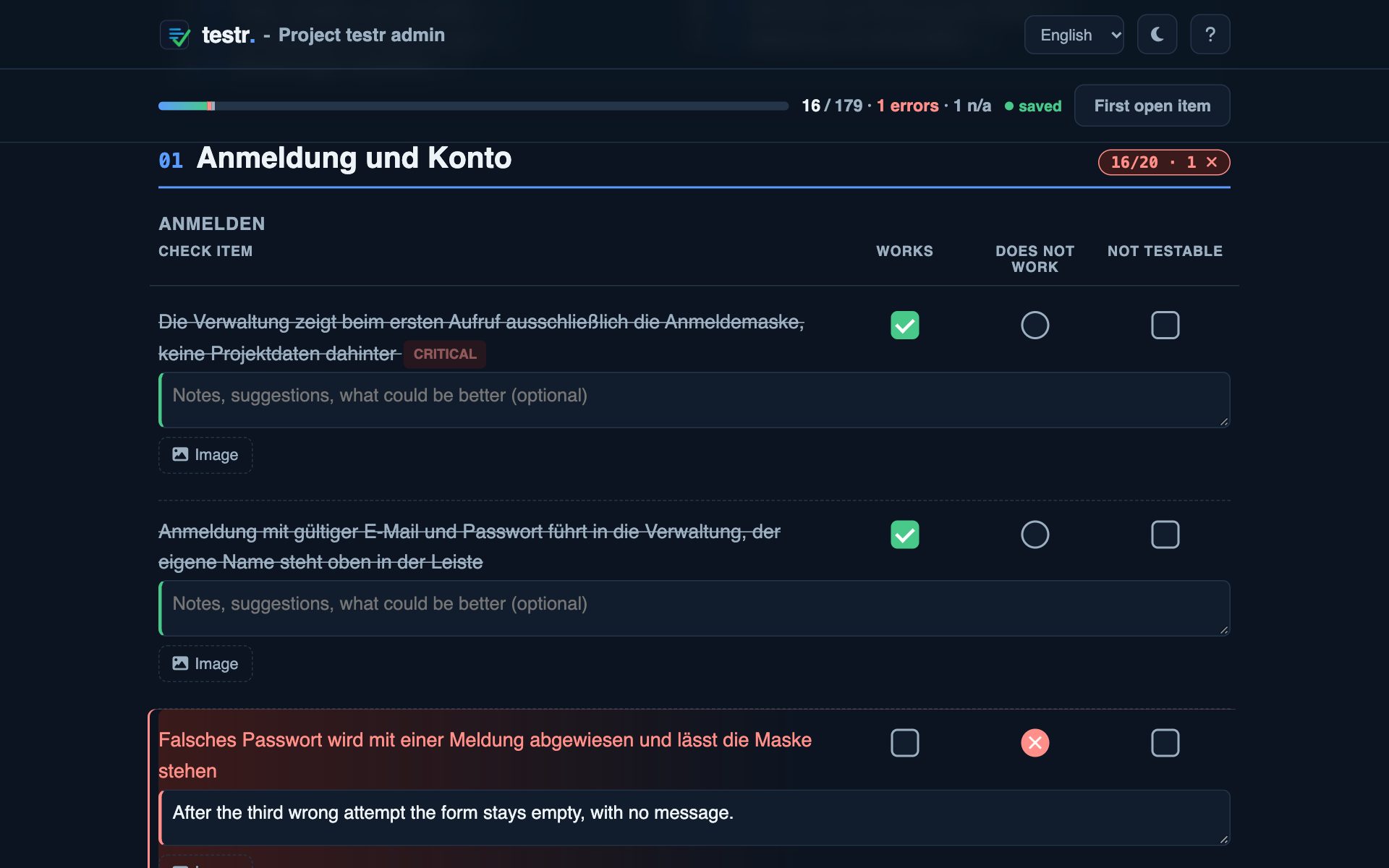Click the 16/20 · 1 section badge

[x=1163, y=162]
